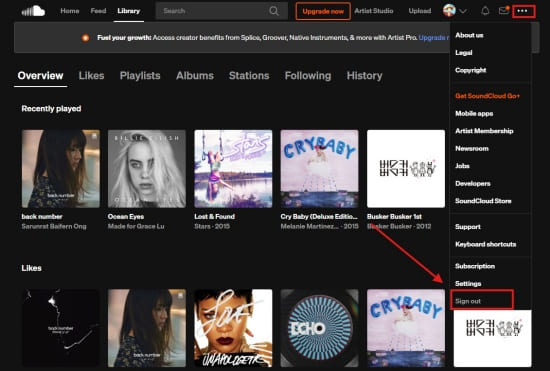Open Cry Baby cover in Recently played
The image size is (550, 371).
tap(320, 169)
